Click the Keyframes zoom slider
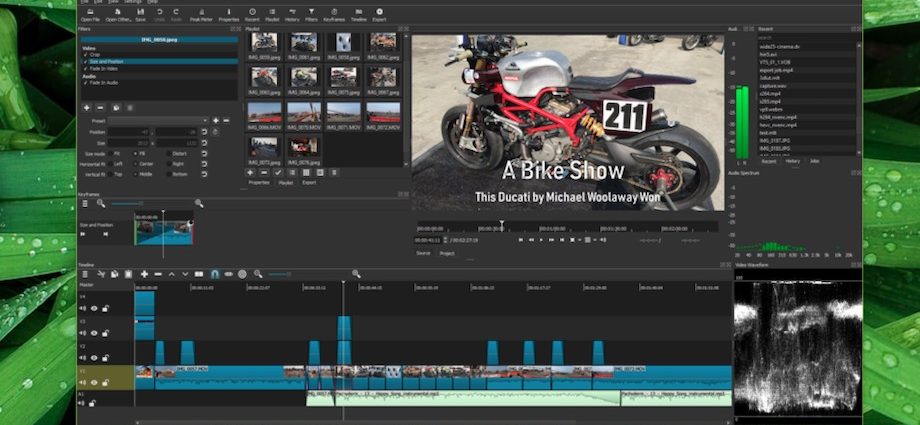920x425 pixels. (141, 203)
